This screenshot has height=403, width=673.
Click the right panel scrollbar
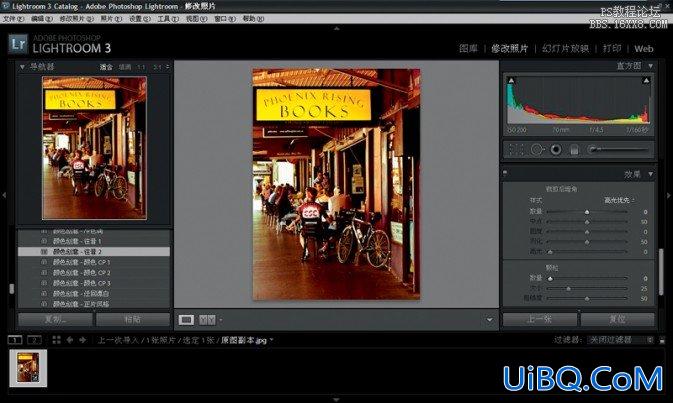pos(661,273)
